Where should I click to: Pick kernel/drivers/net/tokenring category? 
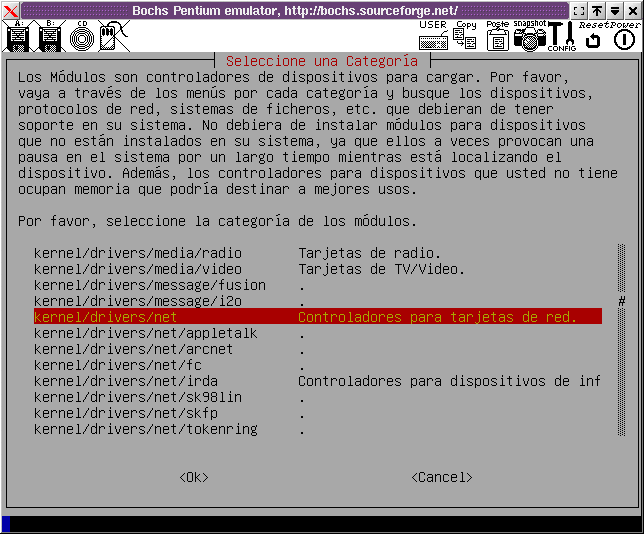point(145,429)
